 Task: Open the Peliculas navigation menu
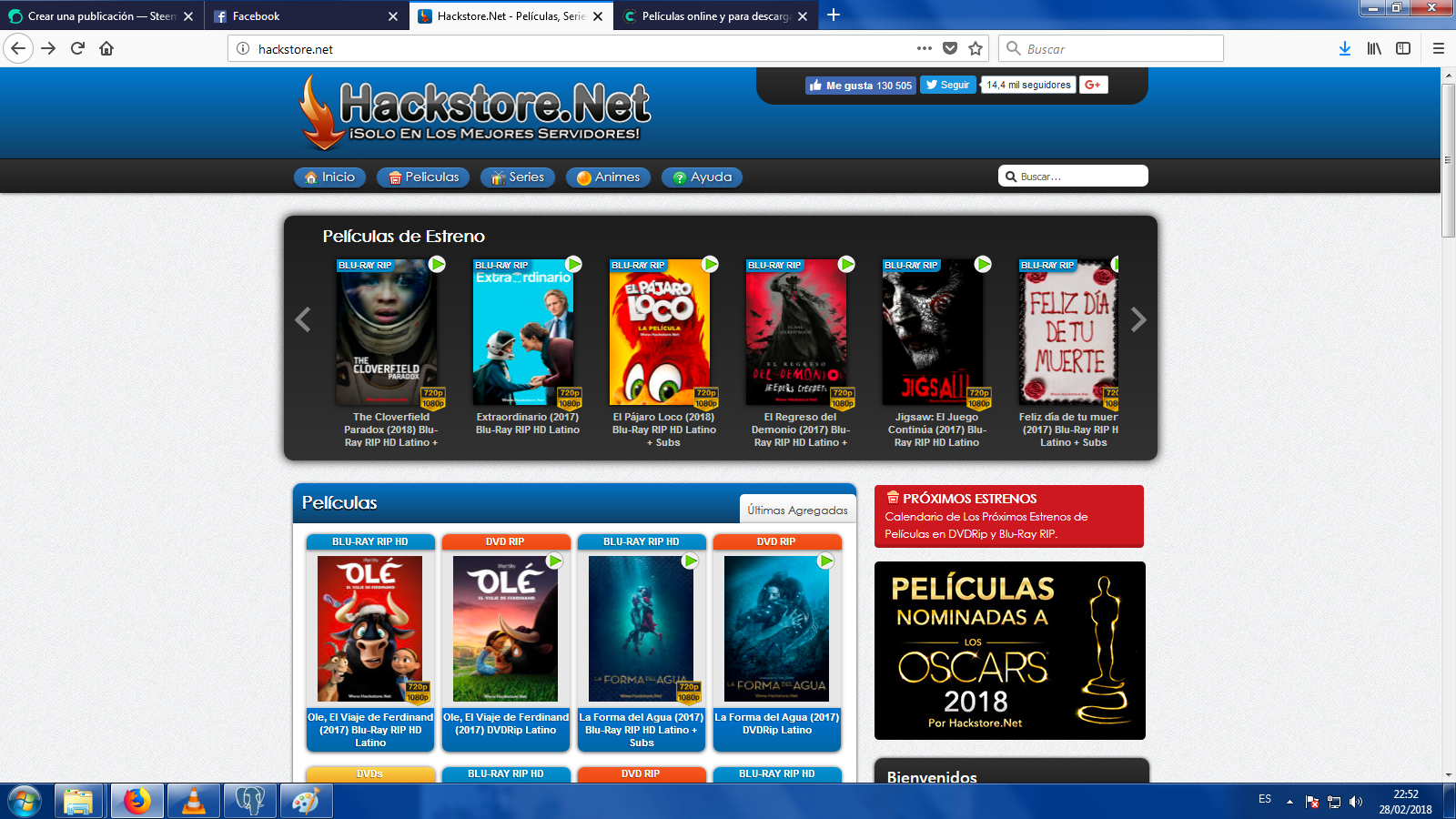423,177
